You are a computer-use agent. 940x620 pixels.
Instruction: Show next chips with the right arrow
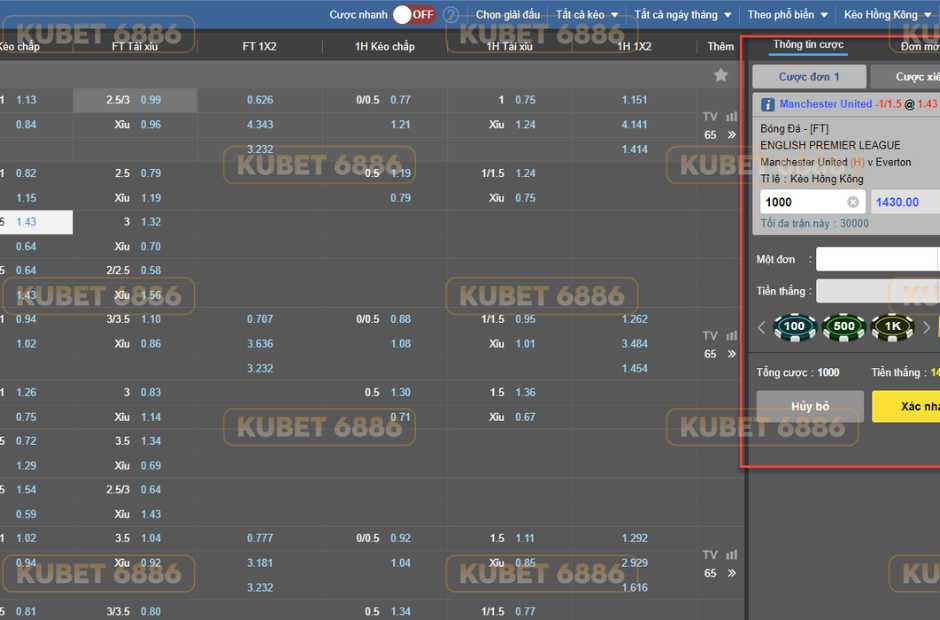click(926, 327)
